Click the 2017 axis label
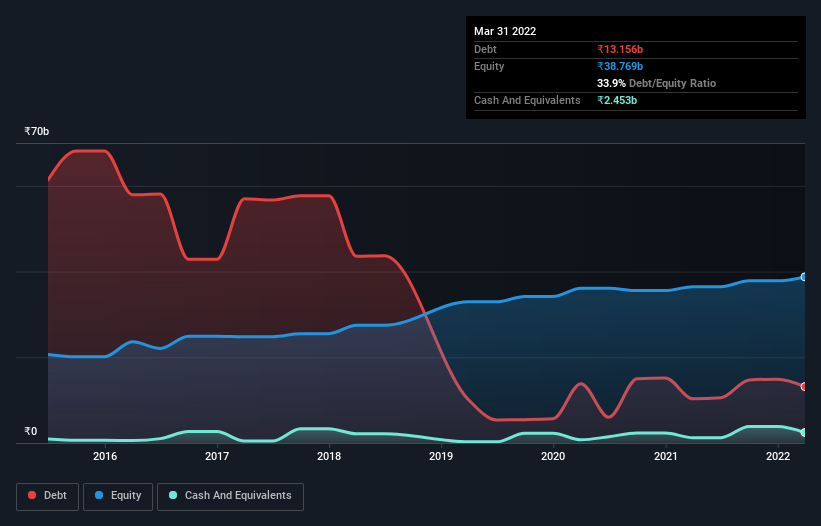 pyautogui.click(x=217, y=456)
